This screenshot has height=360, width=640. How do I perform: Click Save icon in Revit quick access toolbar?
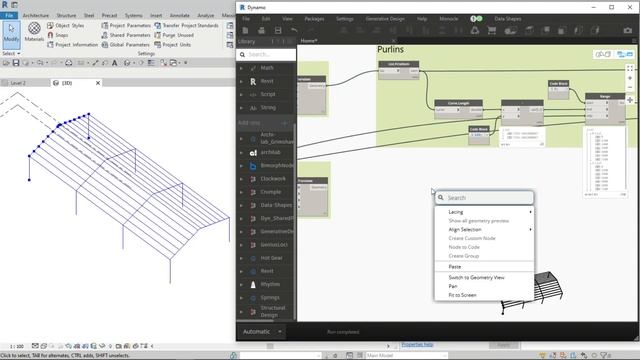pyautogui.click(x=16, y=62)
